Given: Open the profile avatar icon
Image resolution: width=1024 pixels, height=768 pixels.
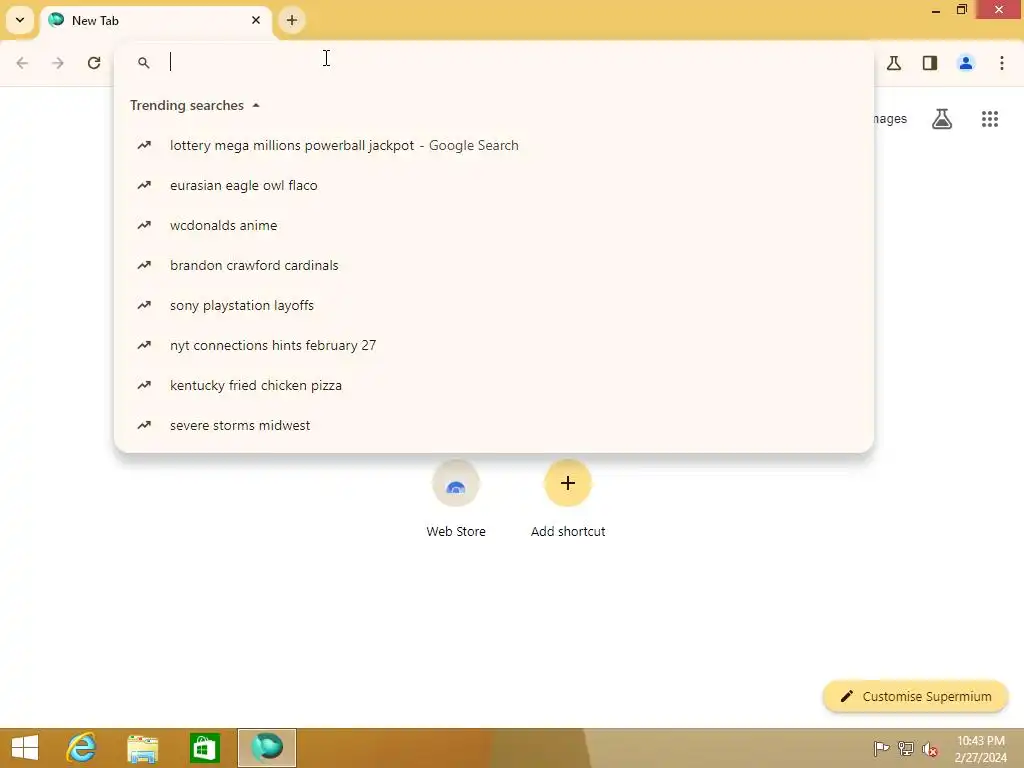Looking at the screenshot, I should pyautogui.click(x=966, y=63).
